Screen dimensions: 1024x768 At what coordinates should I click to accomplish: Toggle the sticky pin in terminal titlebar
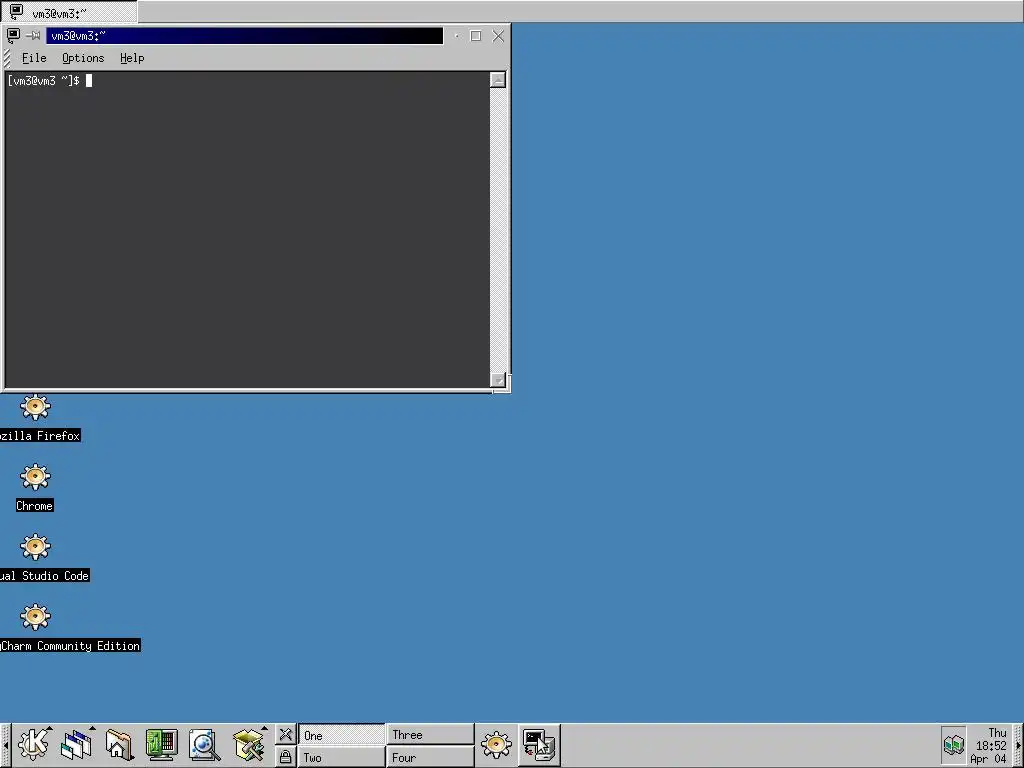33,35
